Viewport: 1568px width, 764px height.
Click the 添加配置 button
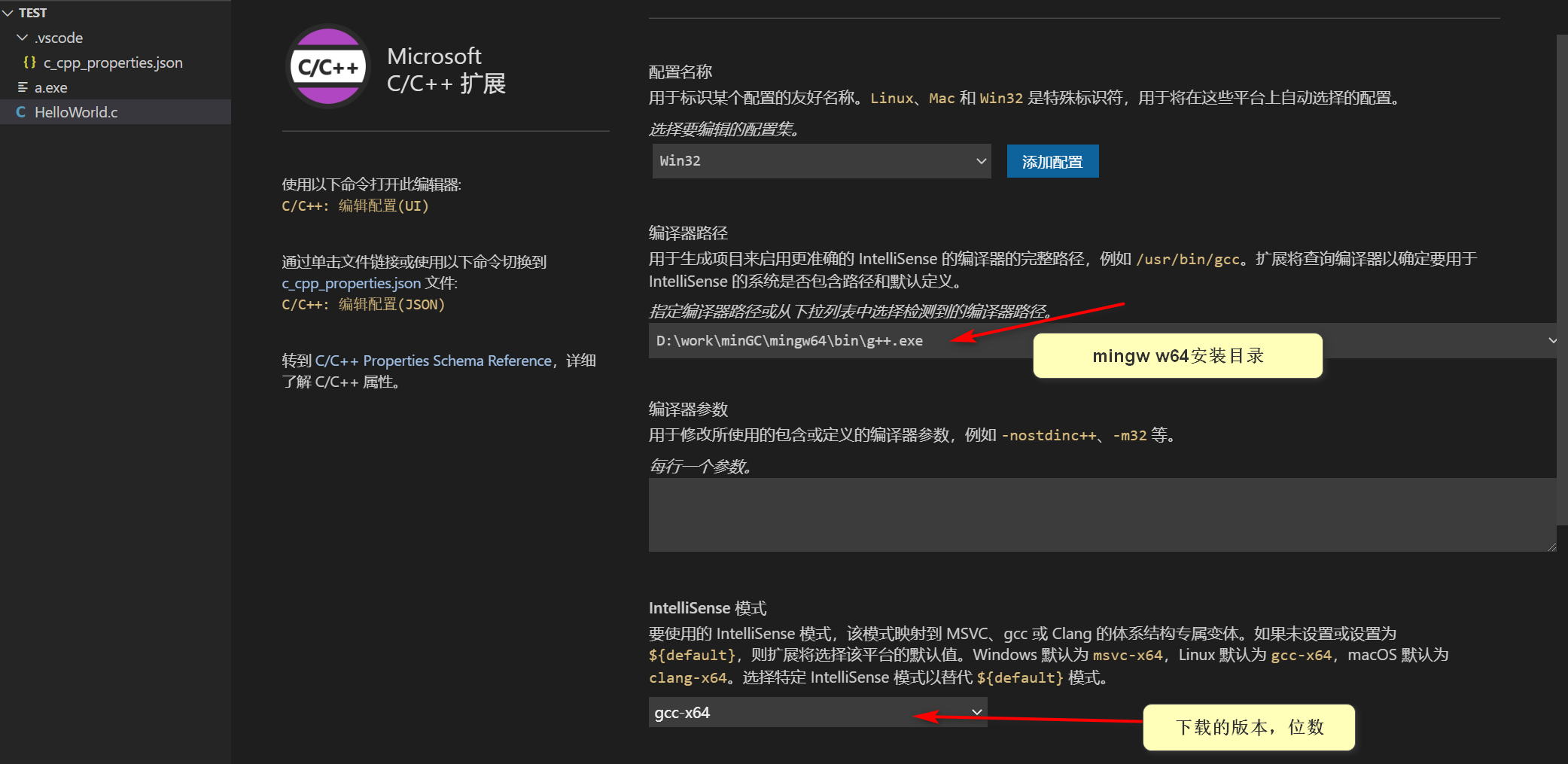pos(1052,161)
